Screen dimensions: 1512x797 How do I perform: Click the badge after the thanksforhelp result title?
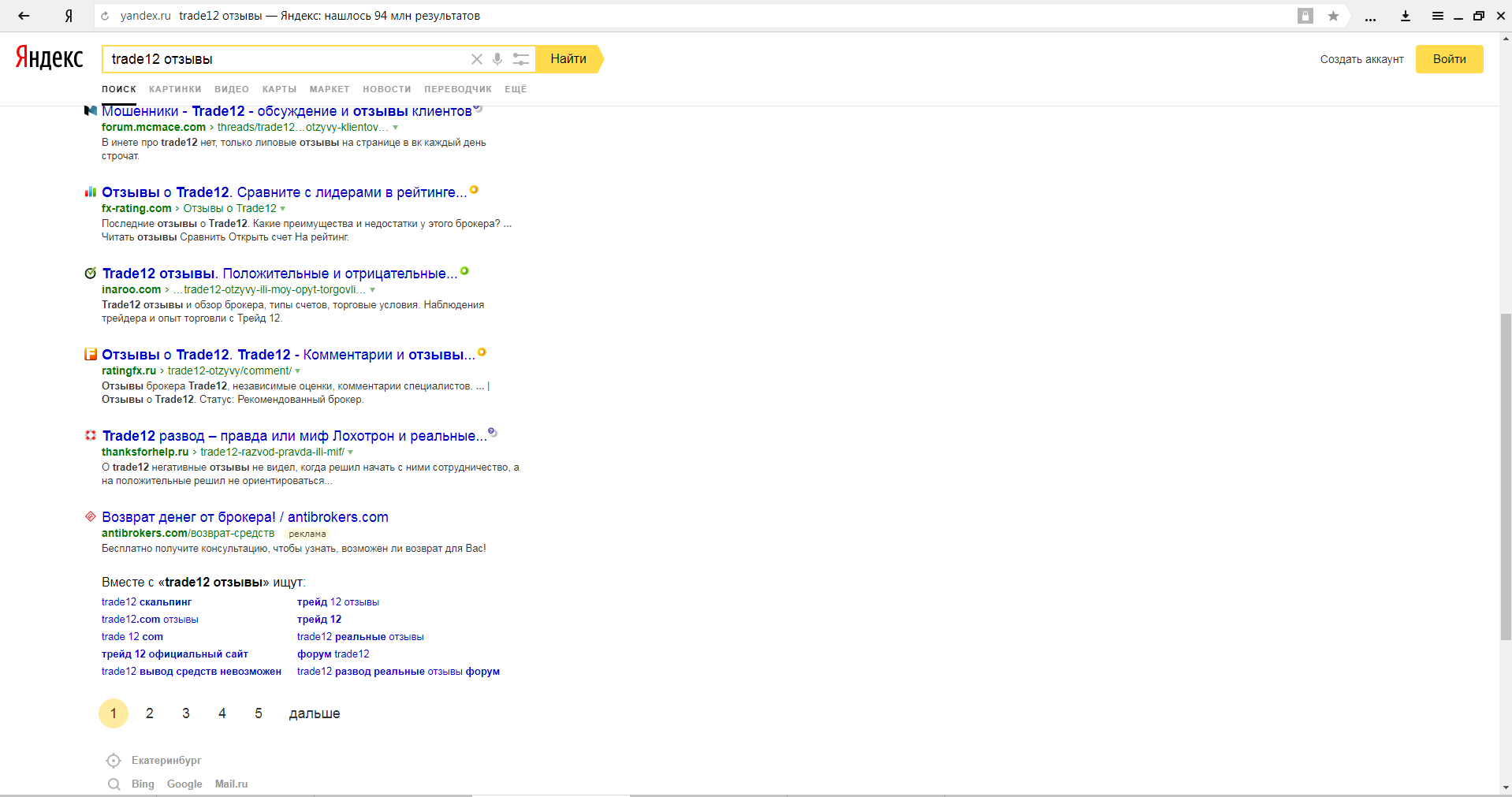[x=493, y=433]
